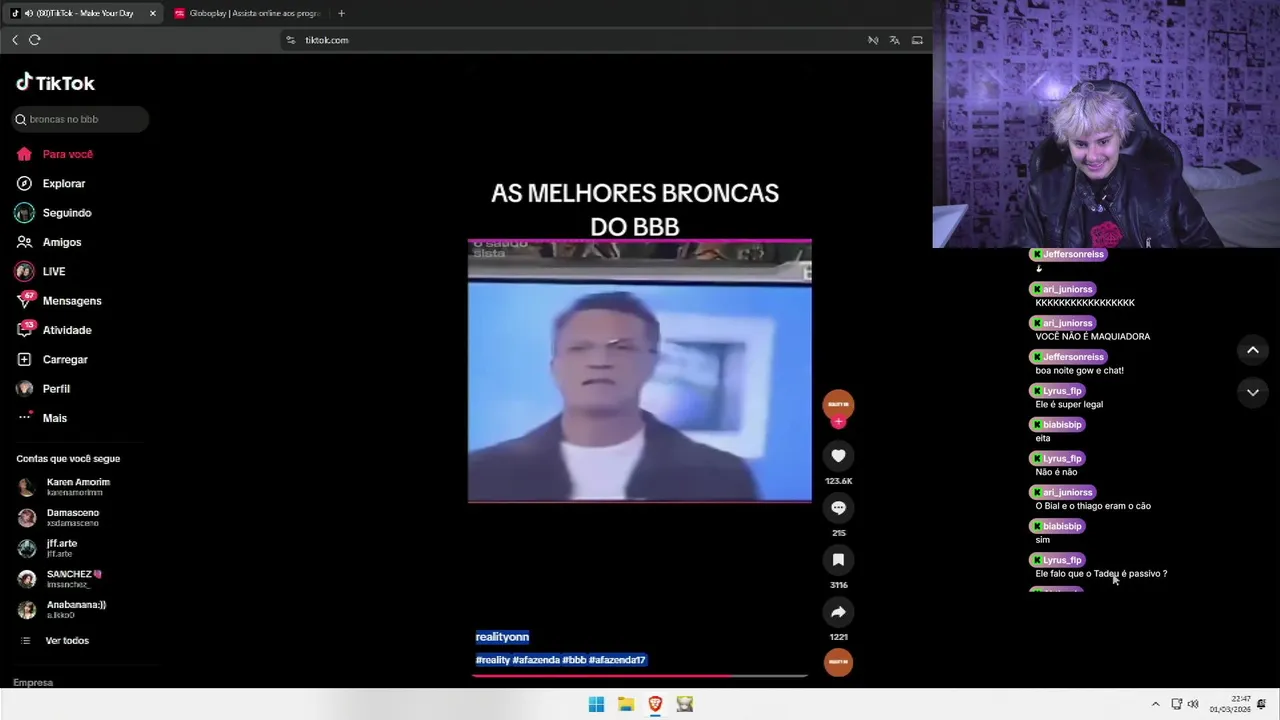The height and width of the screenshot is (720, 1280).
Task: Click biabisbip's name above "eita"
Action: point(1062,425)
